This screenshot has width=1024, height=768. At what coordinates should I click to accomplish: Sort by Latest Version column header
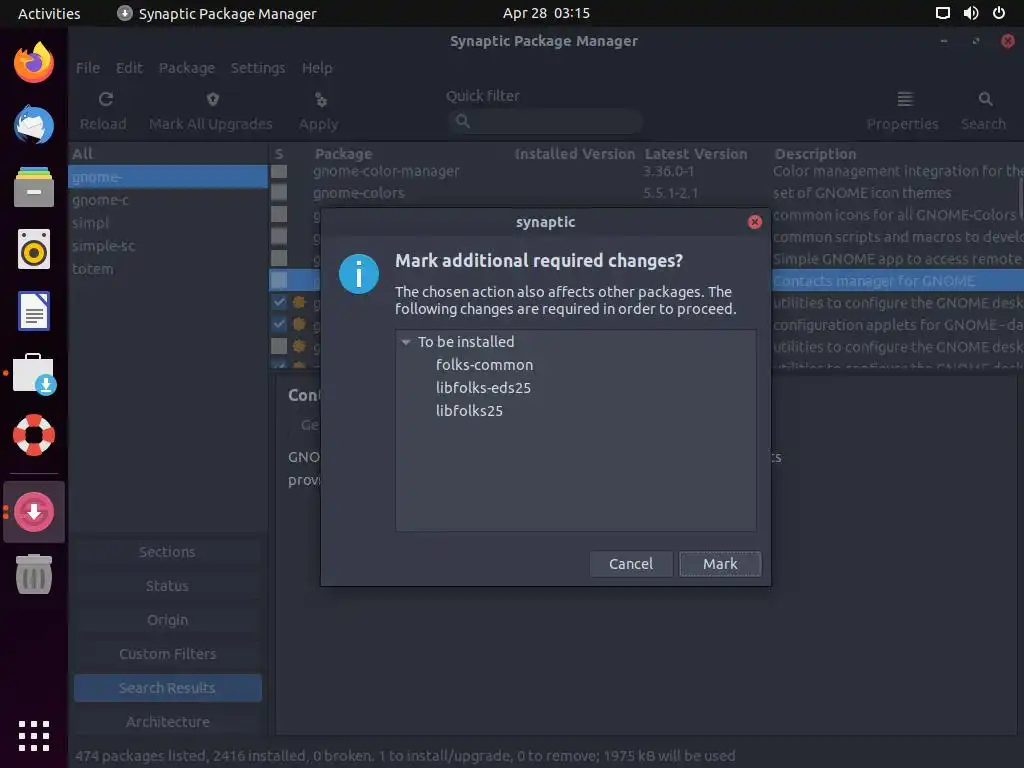(x=696, y=153)
